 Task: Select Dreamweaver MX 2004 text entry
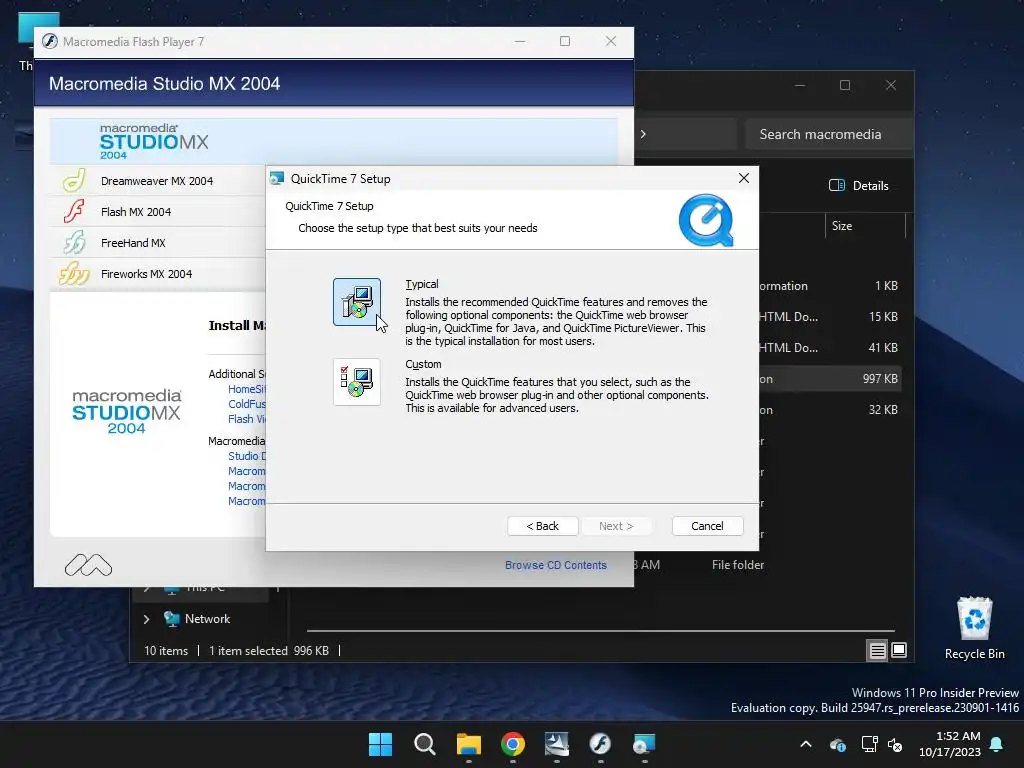pyautogui.click(x=157, y=181)
